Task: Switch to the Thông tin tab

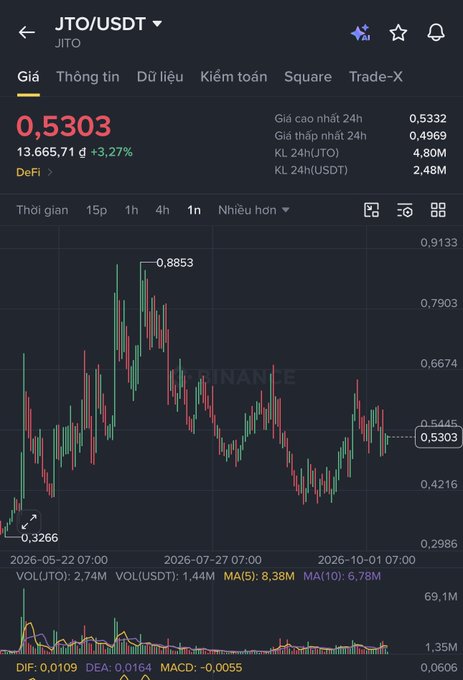Action: tap(88, 77)
